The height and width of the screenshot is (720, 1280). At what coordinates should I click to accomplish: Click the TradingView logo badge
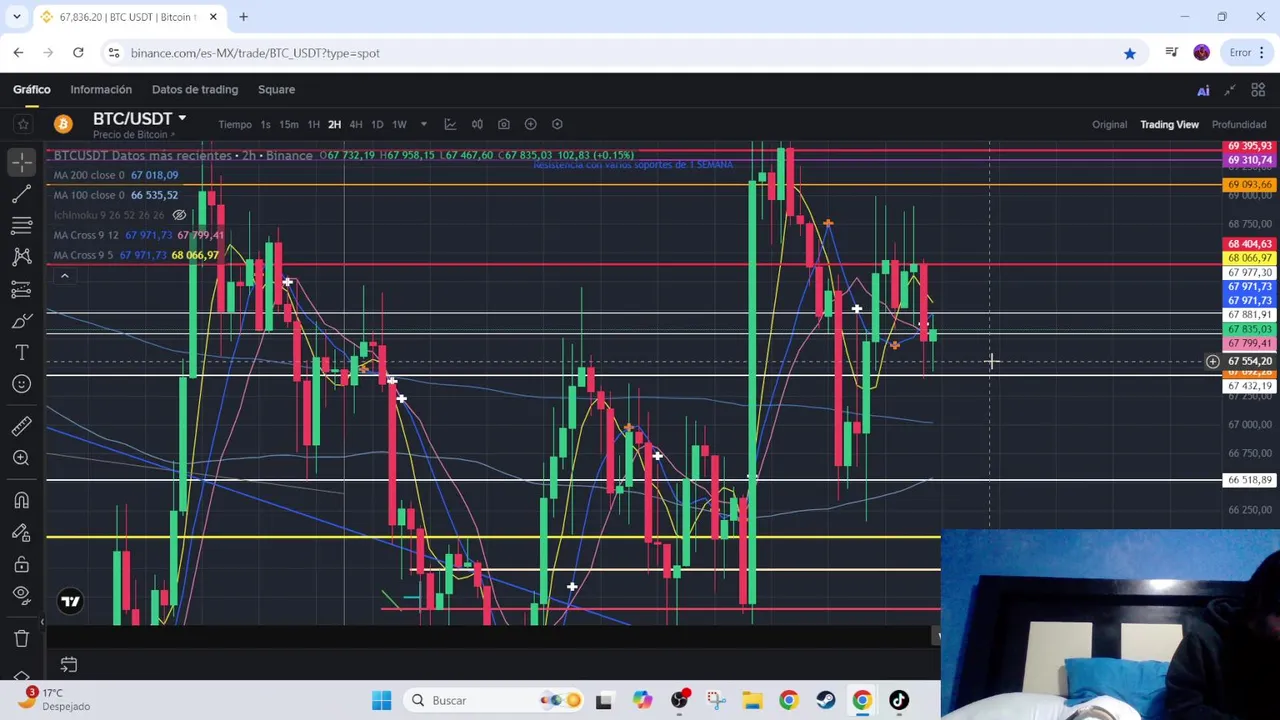[70, 601]
